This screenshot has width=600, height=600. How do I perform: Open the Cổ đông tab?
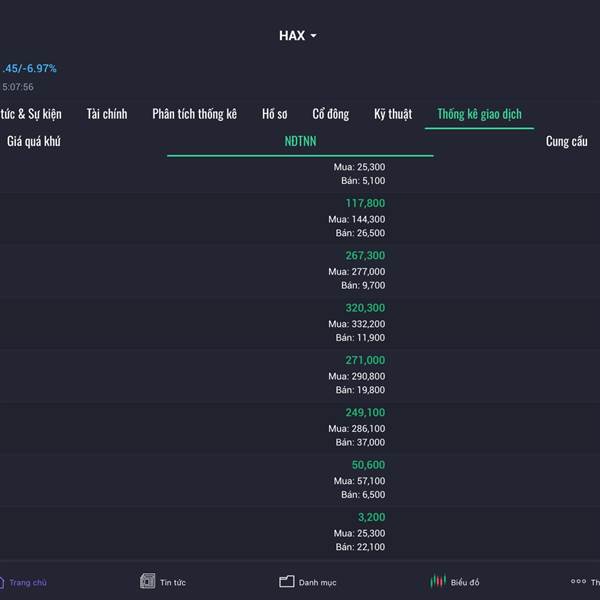tap(331, 114)
